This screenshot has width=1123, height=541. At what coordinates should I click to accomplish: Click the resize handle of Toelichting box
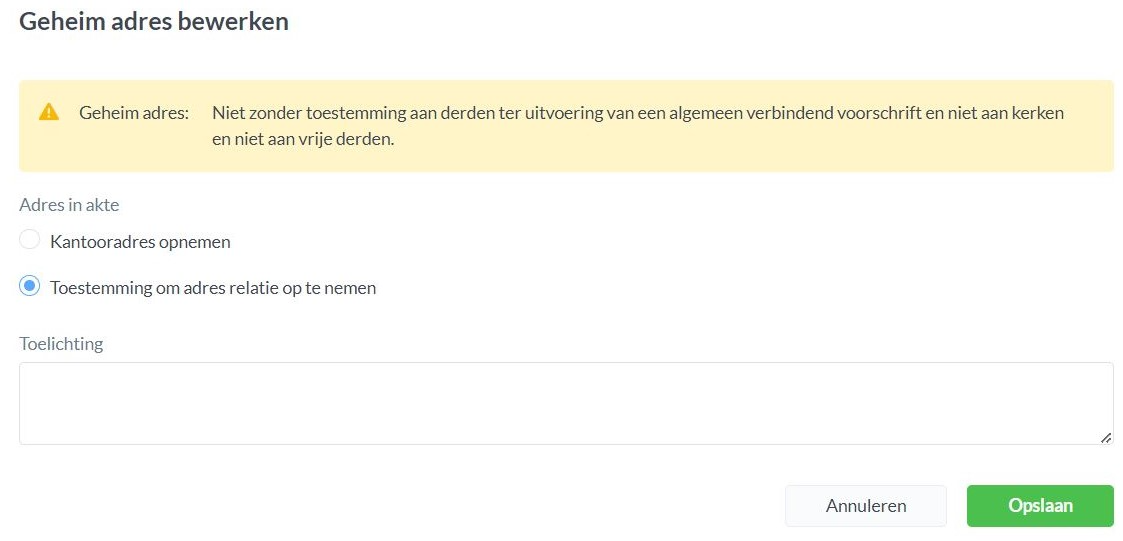coord(1105,437)
